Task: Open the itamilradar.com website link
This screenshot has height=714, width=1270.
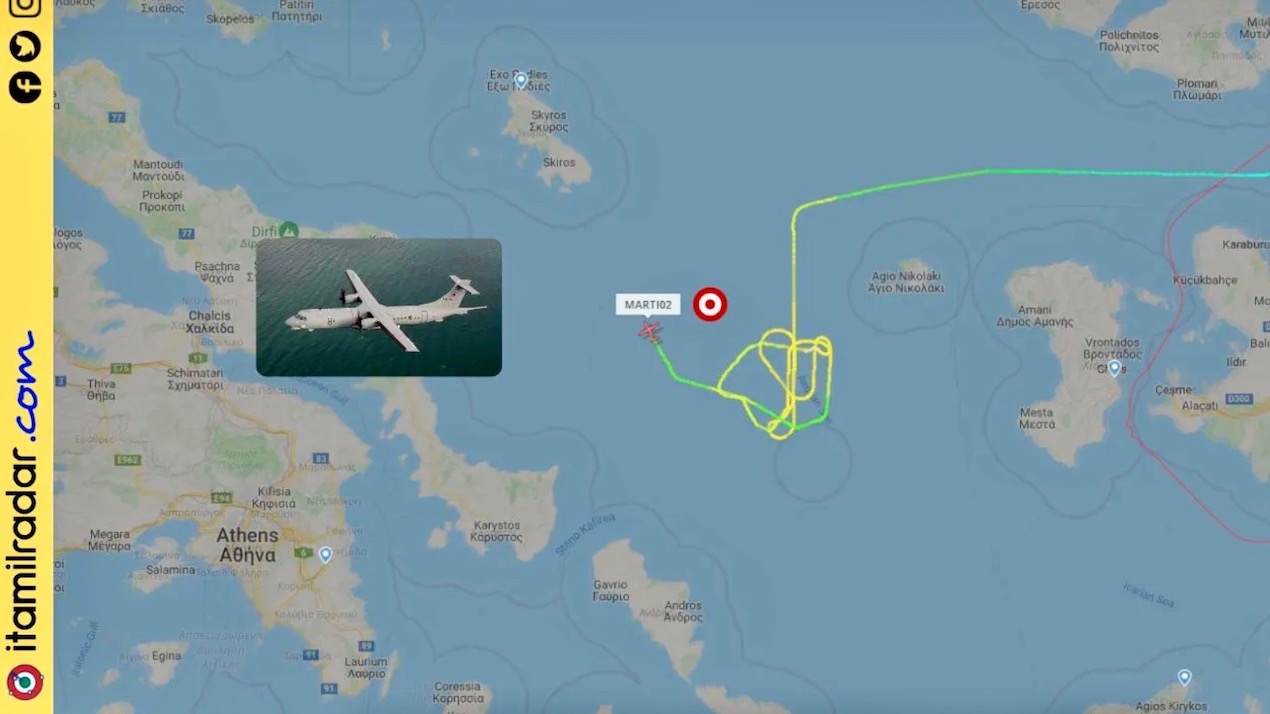Action: tap(25, 491)
